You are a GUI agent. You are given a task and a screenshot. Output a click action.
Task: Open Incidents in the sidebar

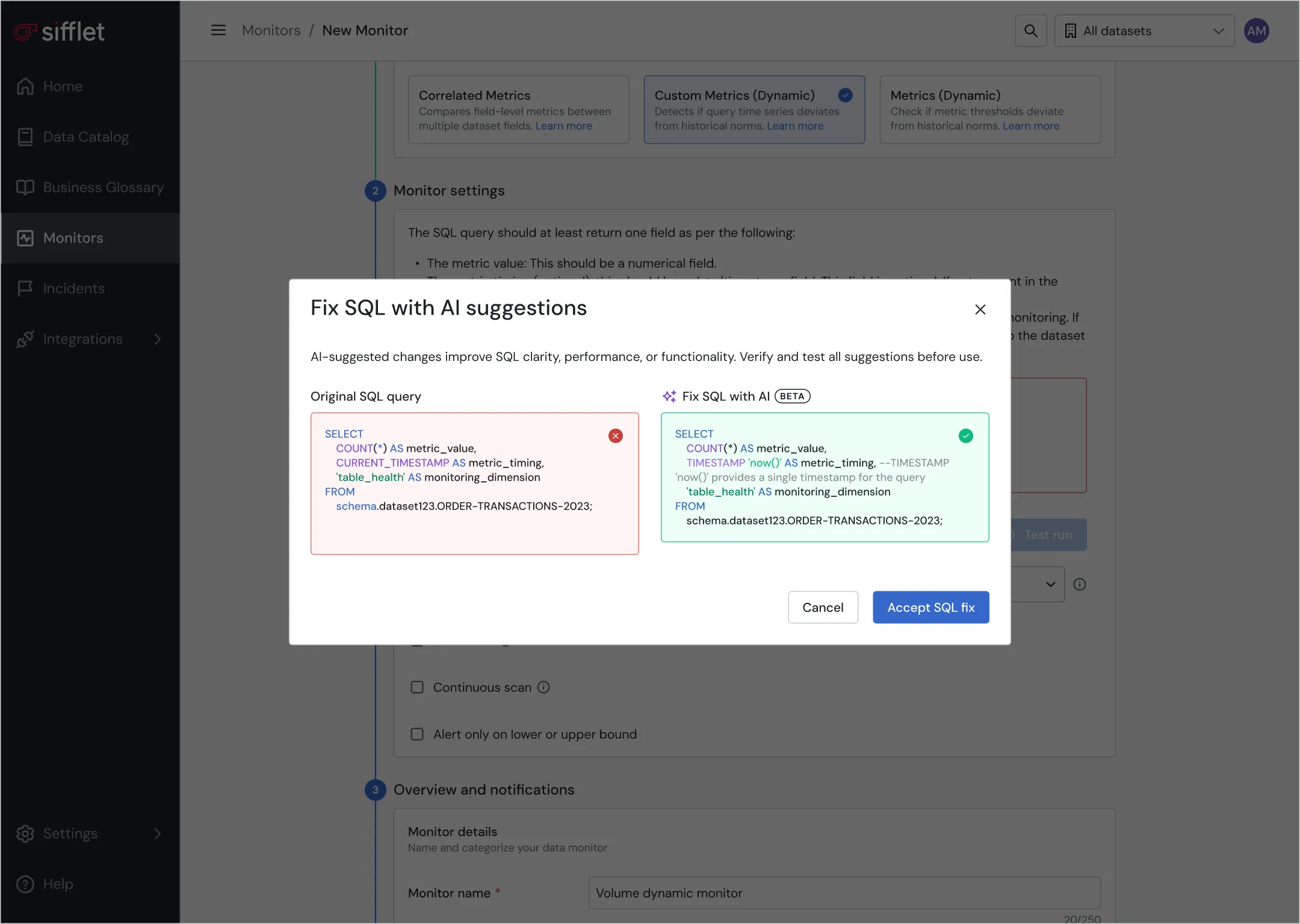90,288
